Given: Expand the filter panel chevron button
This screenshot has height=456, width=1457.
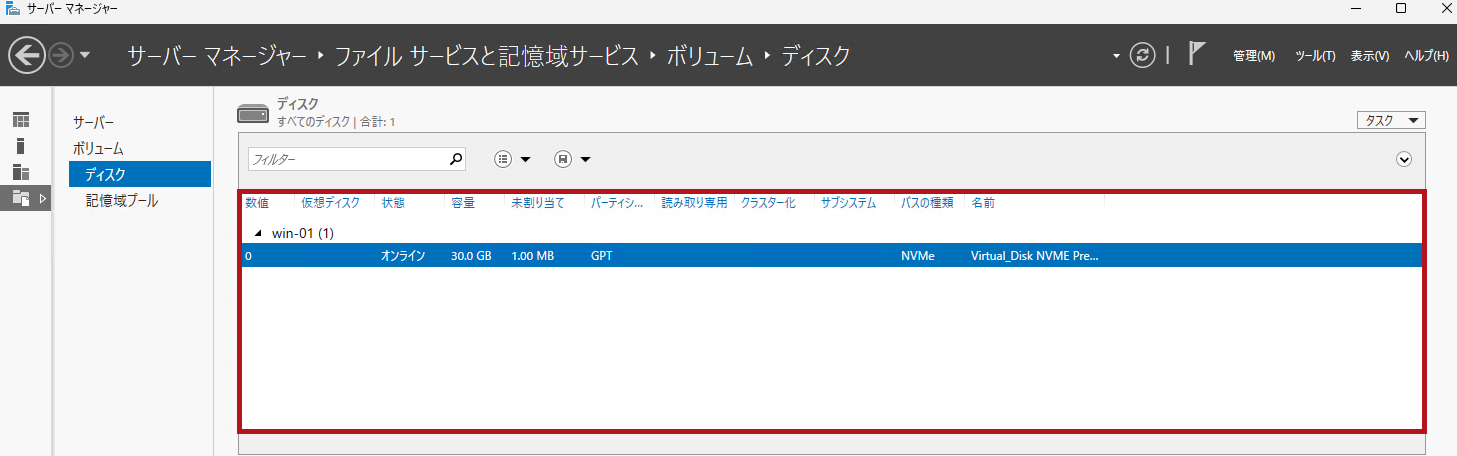Looking at the screenshot, I should click(x=1404, y=159).
